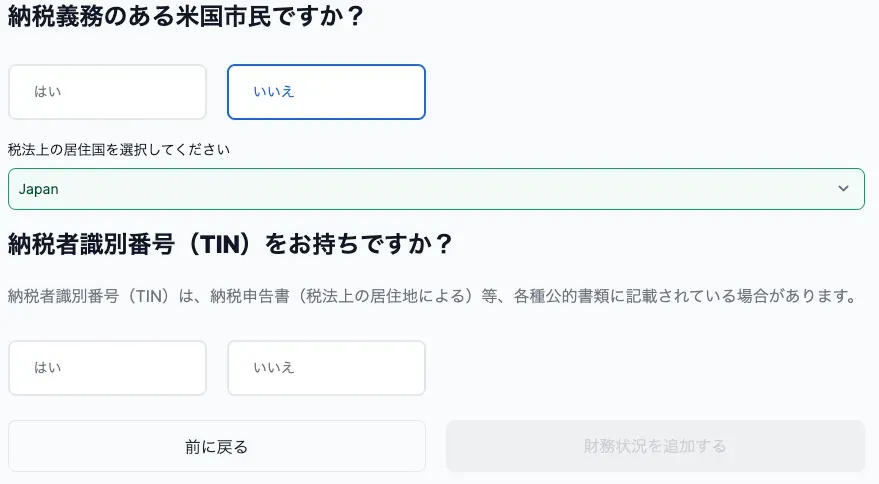The width and height of the screenshot is (879, 484).
Task: Click the 納税者識別番号（TIN）をお持ちですか？ heading
Action: pyautogui.click(x=231, y=244)
